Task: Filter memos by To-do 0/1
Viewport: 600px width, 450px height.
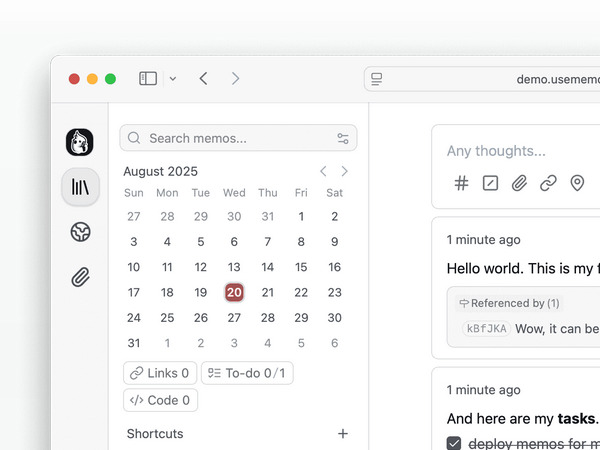Action: pos(247,373)
